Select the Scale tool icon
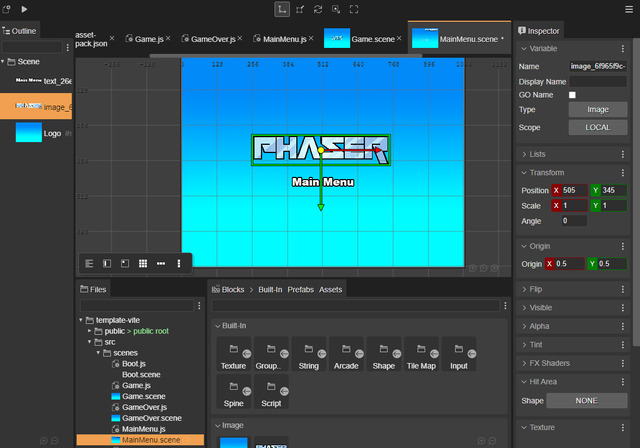The width and height of the screenshot is (640, 448). tap(300, 9)
